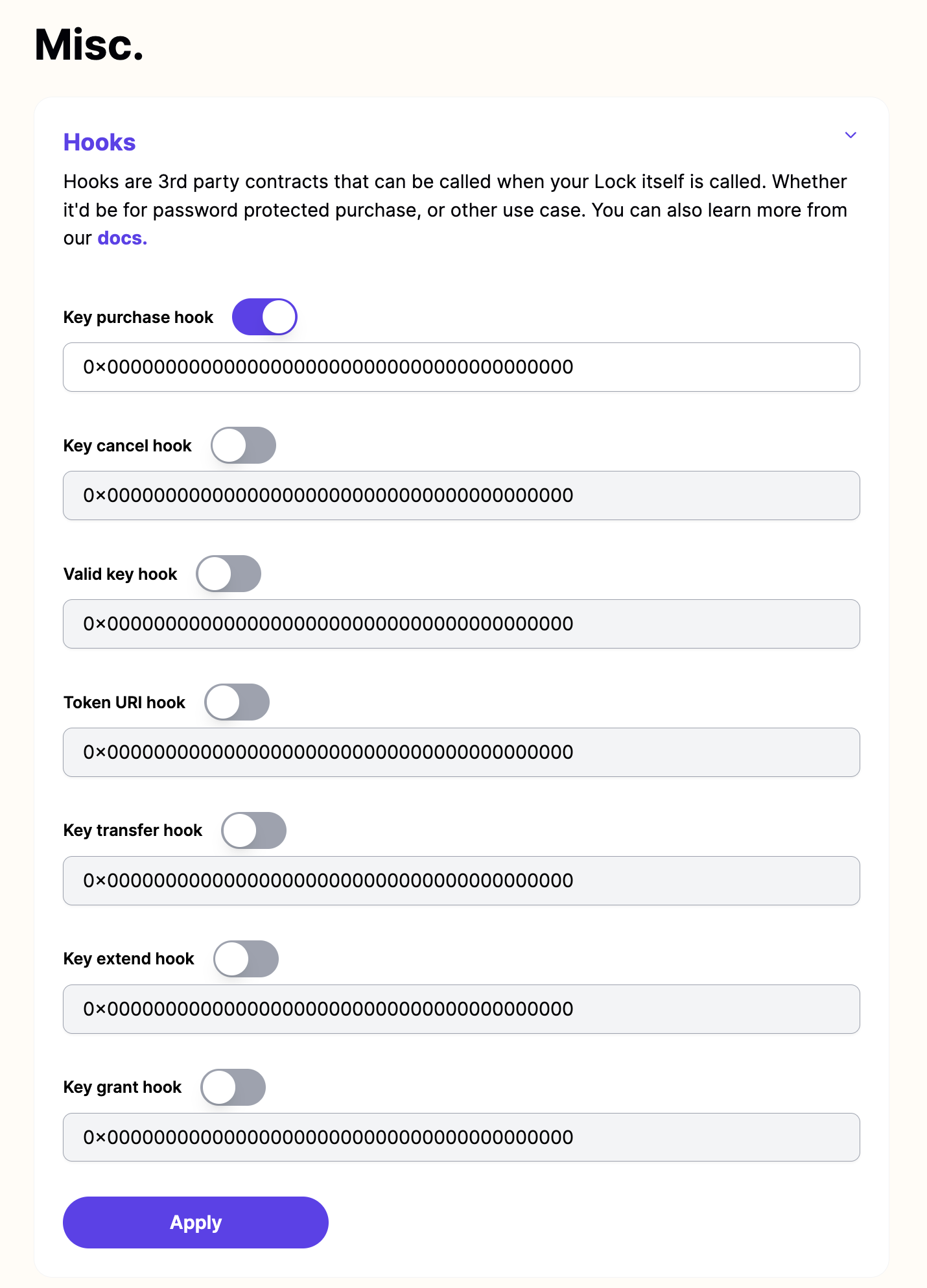
Task: Click the Key grant hook address field
Action: (x=461, y=1137)
